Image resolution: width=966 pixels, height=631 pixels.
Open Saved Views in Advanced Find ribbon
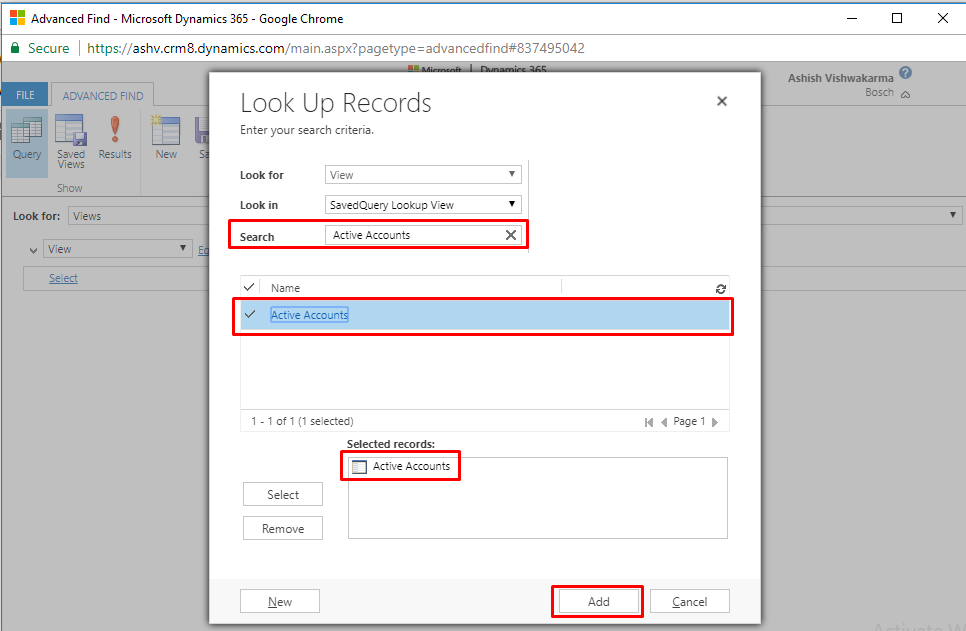click(71, 142)
